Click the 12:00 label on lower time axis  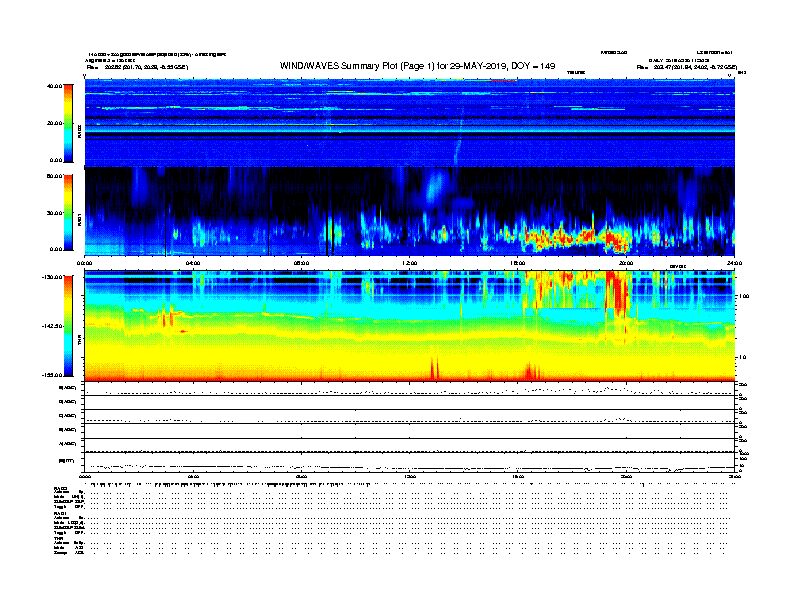pyautogui.click(x=410, y=476)
